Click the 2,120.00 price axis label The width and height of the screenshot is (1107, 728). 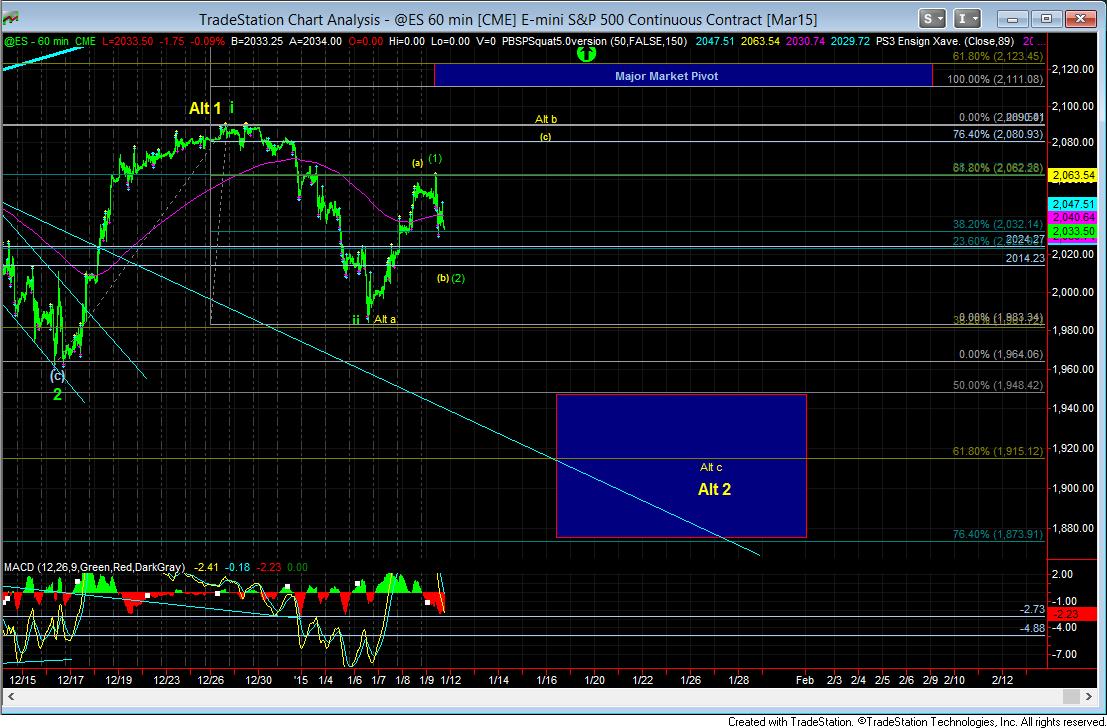click(x=1072, y=68)
